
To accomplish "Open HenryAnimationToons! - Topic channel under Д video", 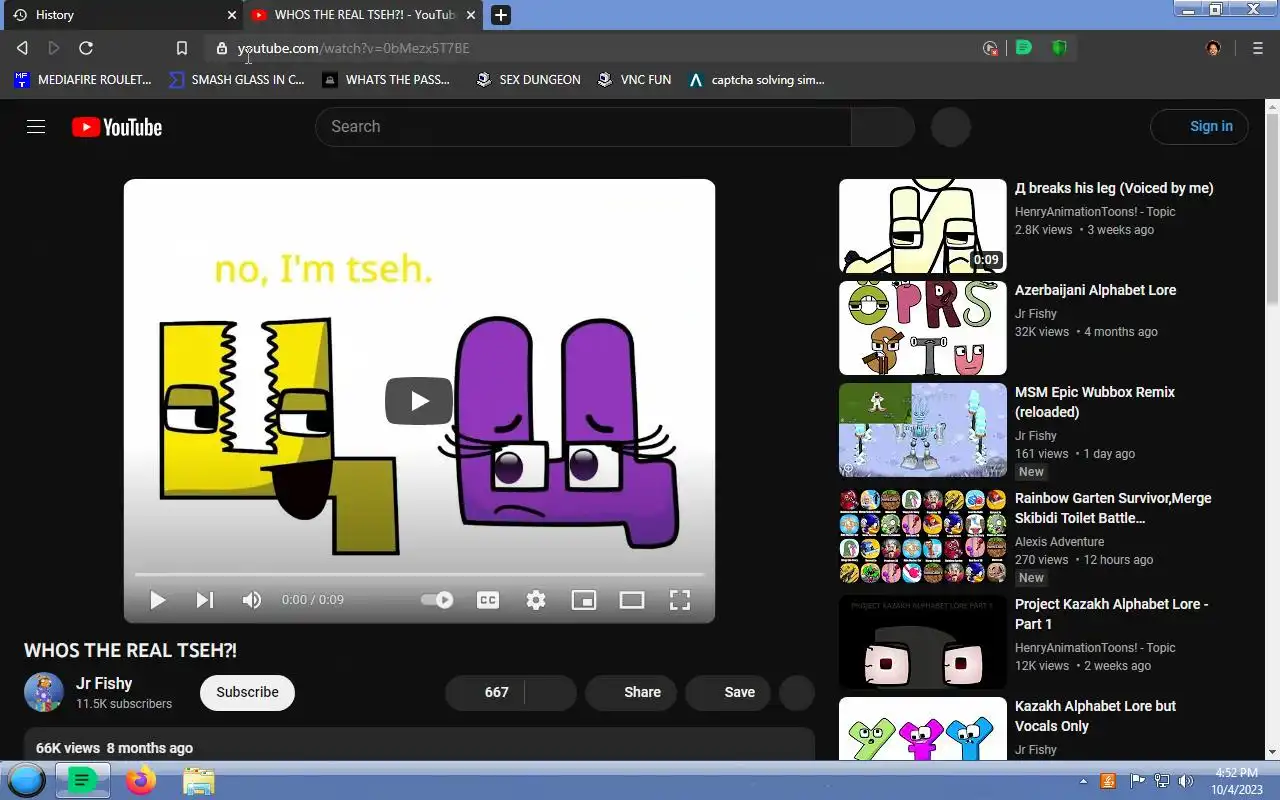I will point(1095,212).
